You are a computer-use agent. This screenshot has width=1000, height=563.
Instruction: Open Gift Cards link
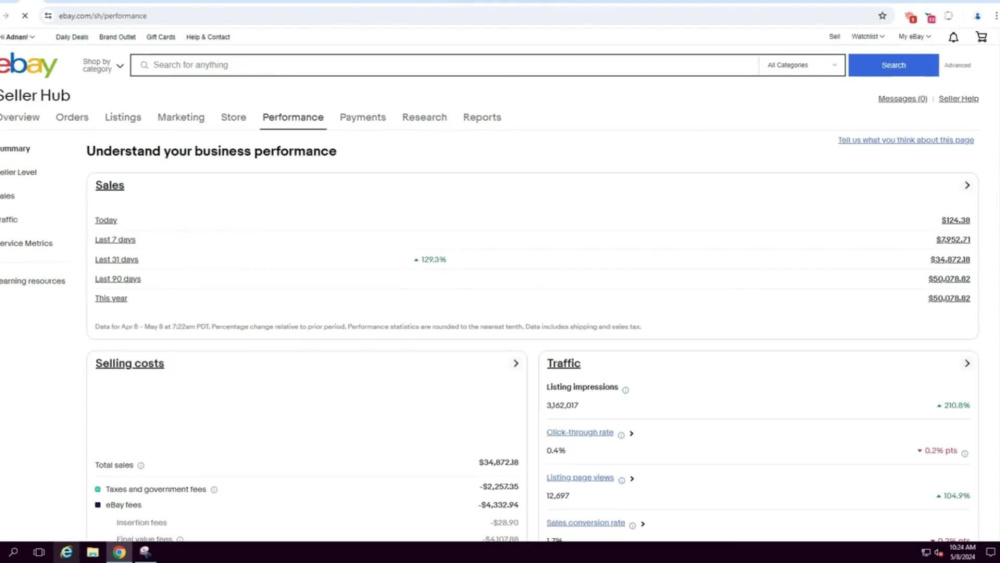pos(161,37)
